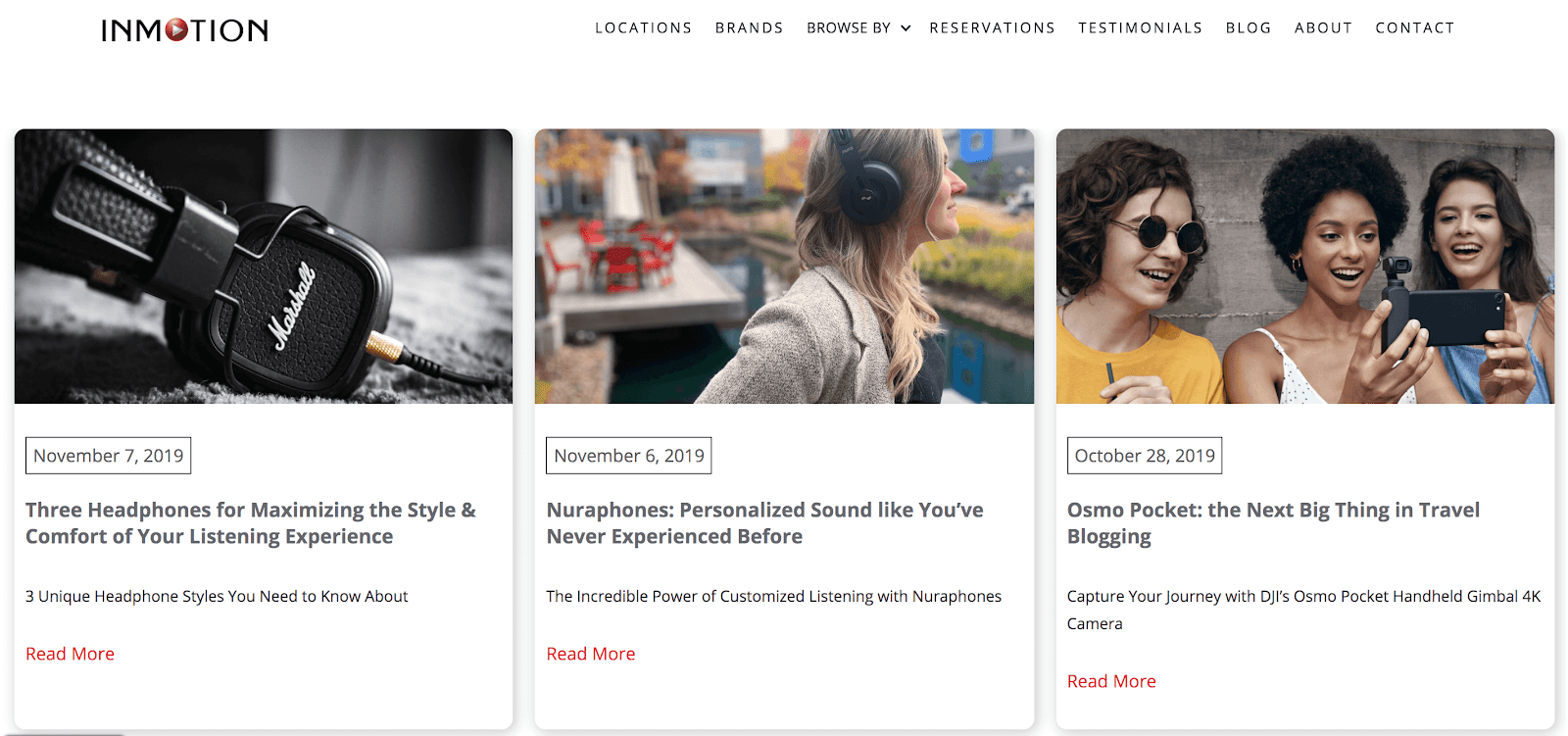The height and width of the screenshot is (736, 1568).
Task: Expand the Browse By dropdown arrow
Action: click(906, 28)
